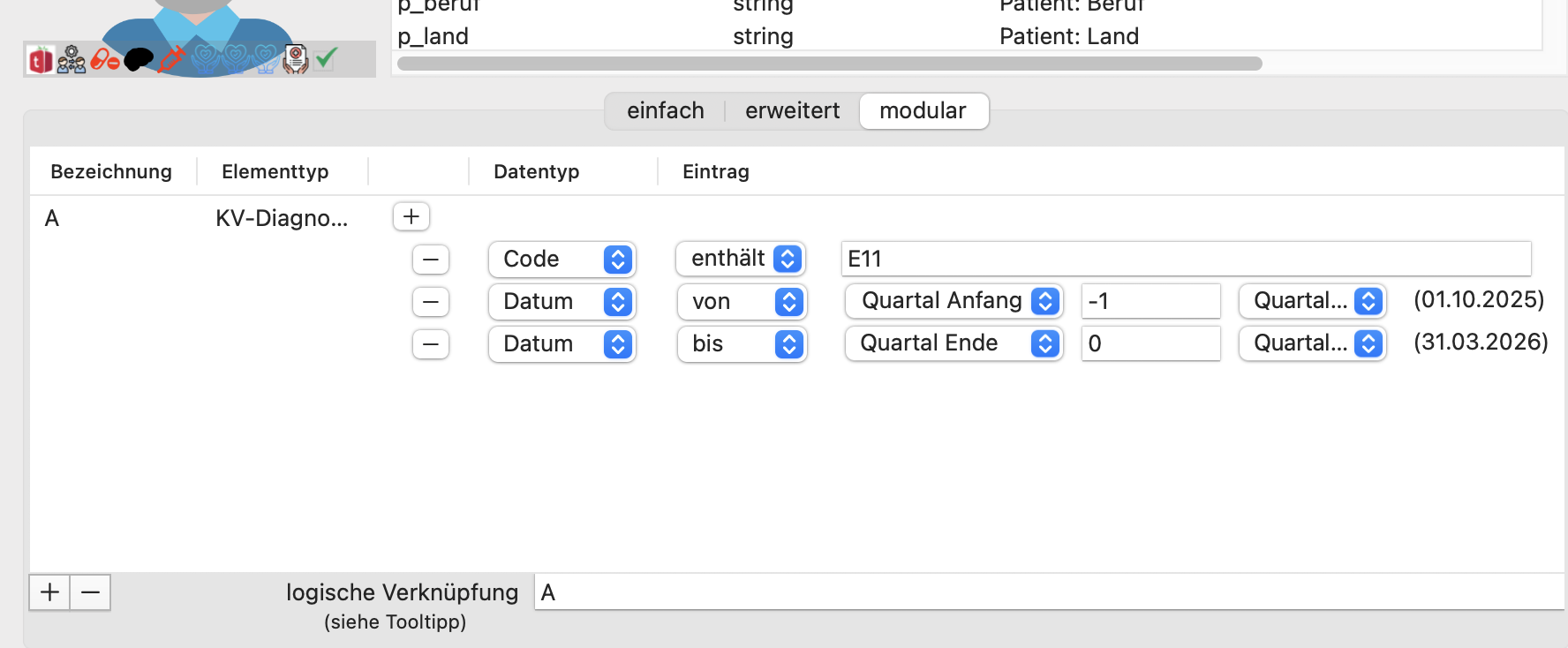The image size is (1568, 648).
Task: Open the enthält operator dropdown
Action: (741, 259)
